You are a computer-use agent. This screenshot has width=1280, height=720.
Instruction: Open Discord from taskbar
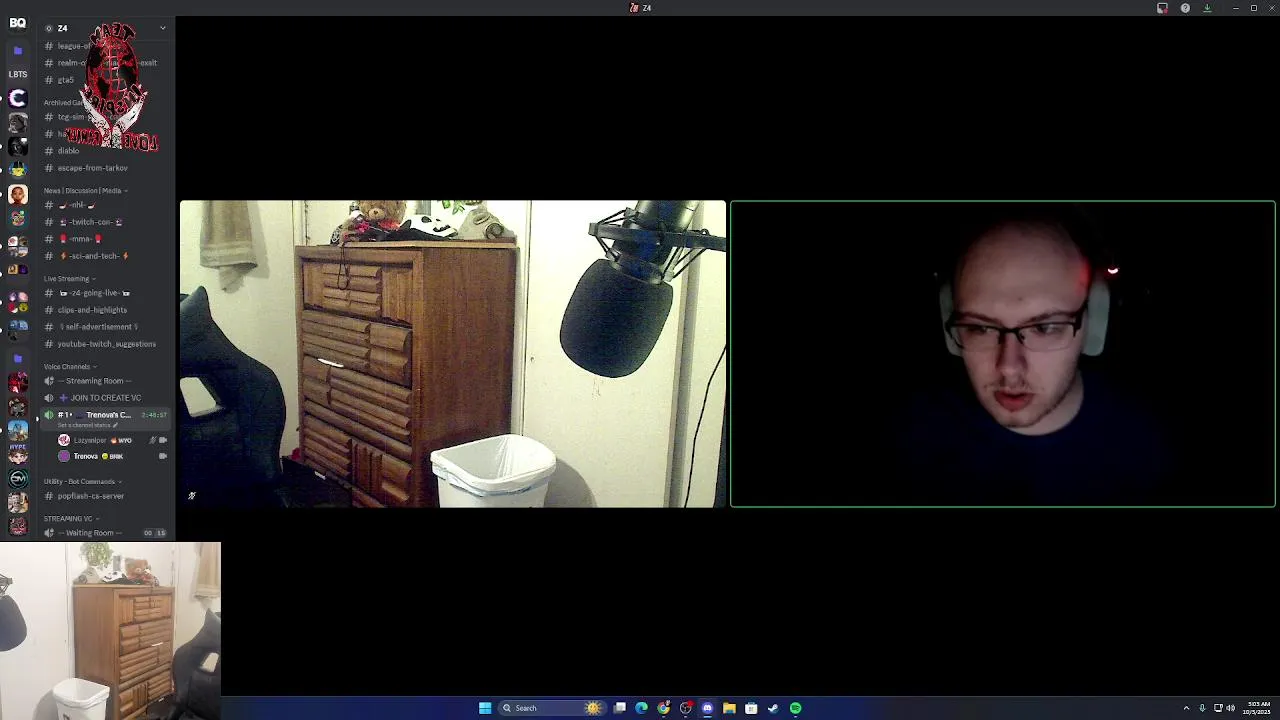[x=707, y=708]
